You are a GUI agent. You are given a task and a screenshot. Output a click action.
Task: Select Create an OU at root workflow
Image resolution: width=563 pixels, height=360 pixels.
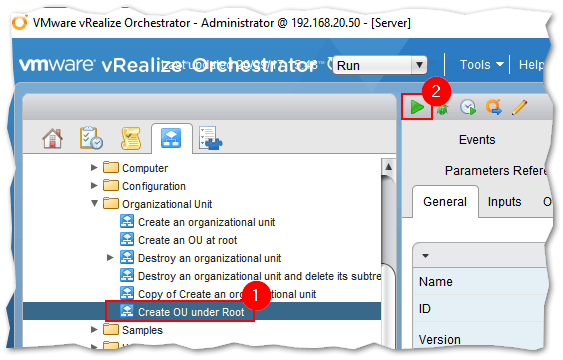click(x=187, y=240)
